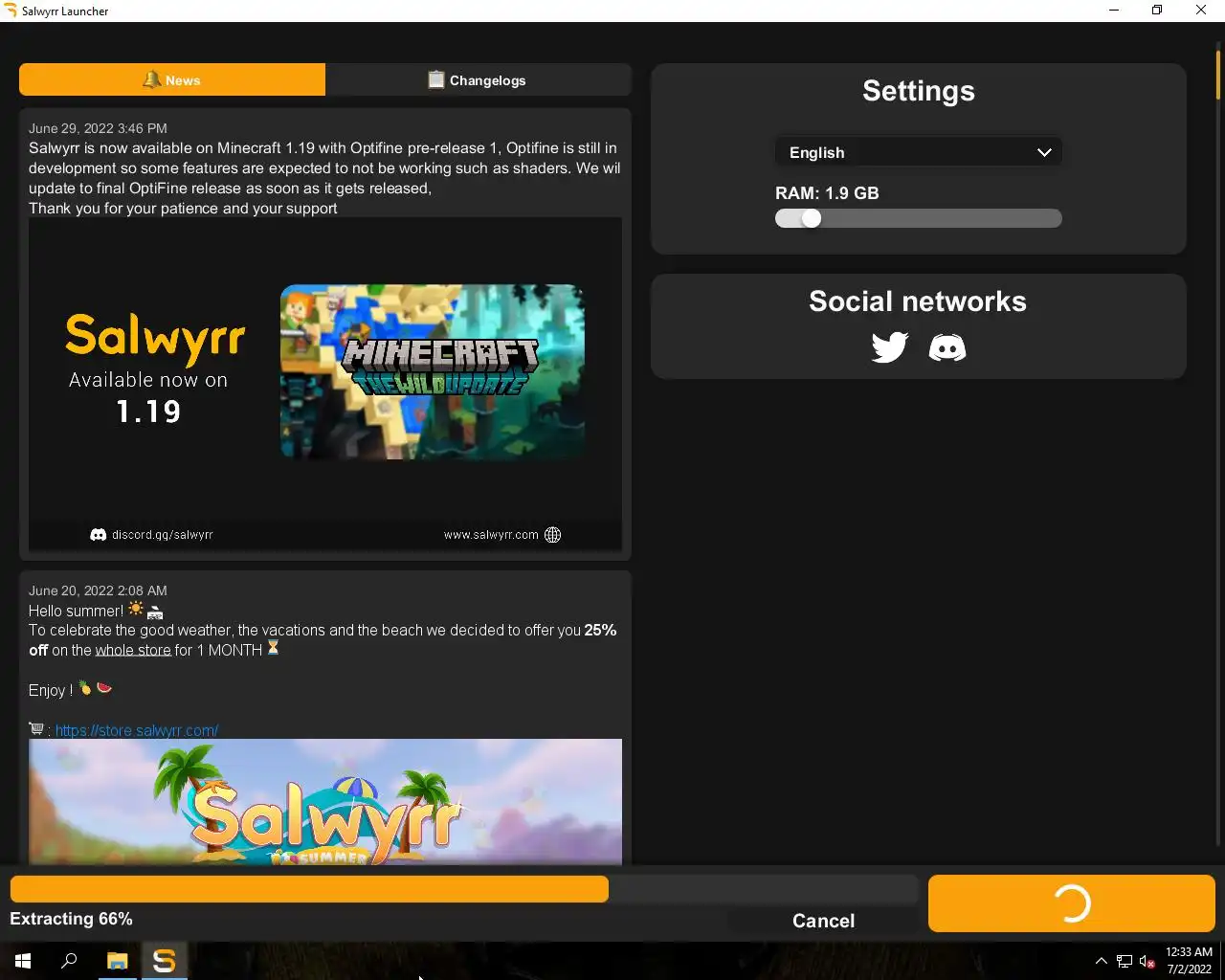Open File Explorer from the taskbar

(x=117, y=961)
